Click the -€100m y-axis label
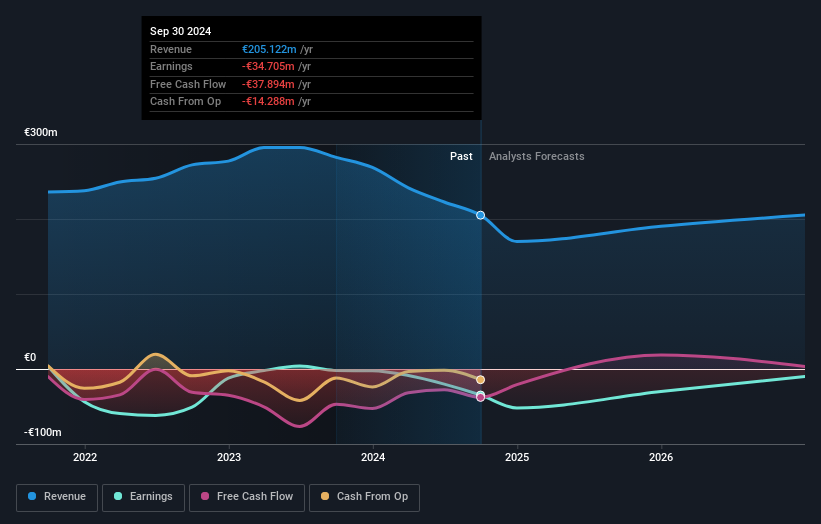 tap(42, 432)
